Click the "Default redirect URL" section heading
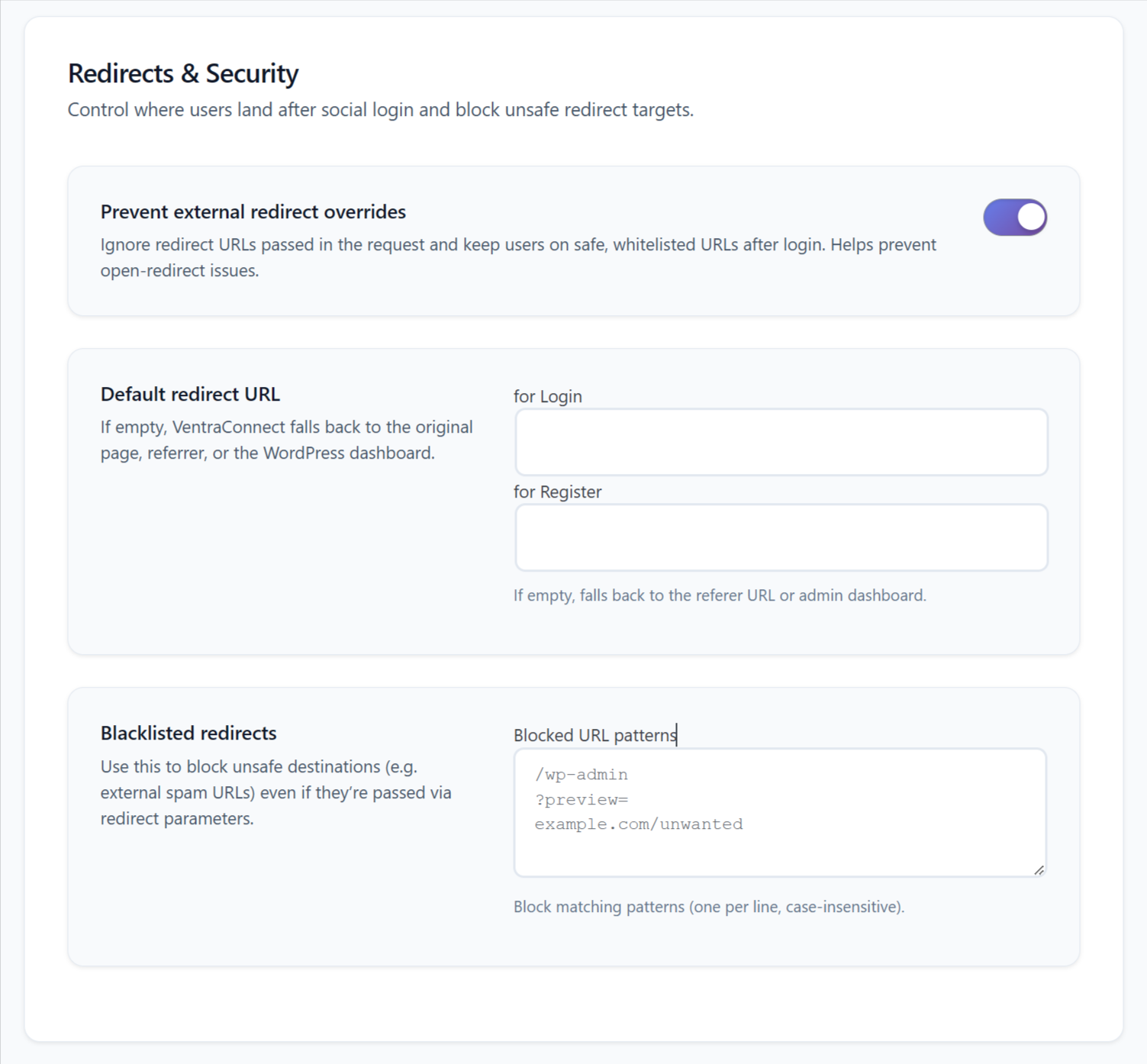Viewport: 1147px width, 1064px height. pyautogui.click(x=190, y=395)
